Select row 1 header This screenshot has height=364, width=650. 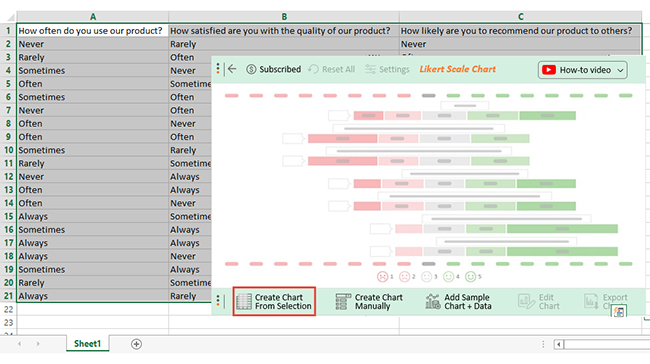tap(8, 31)
